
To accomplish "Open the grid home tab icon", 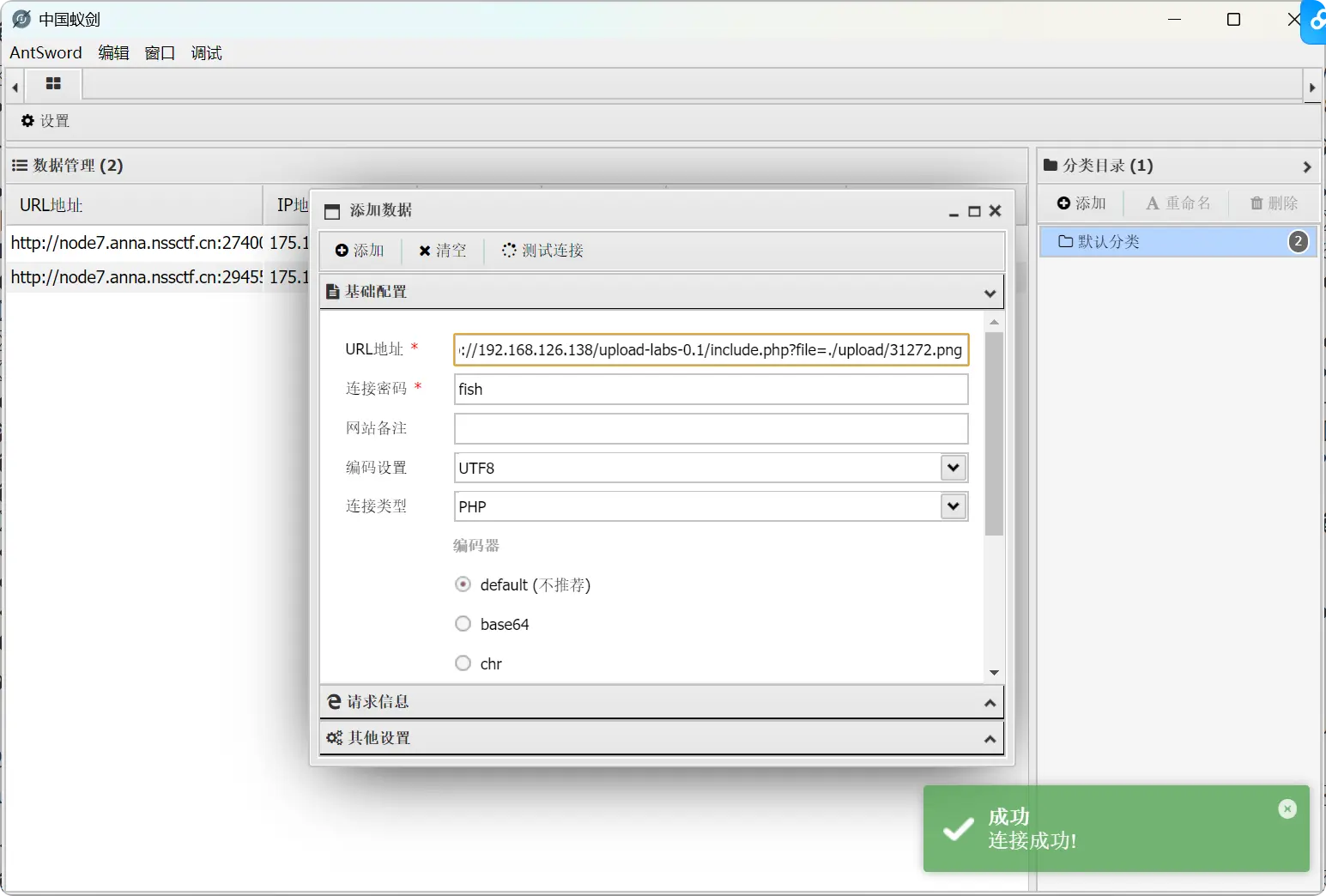I will pyautogui.click(x=53, y=84).
